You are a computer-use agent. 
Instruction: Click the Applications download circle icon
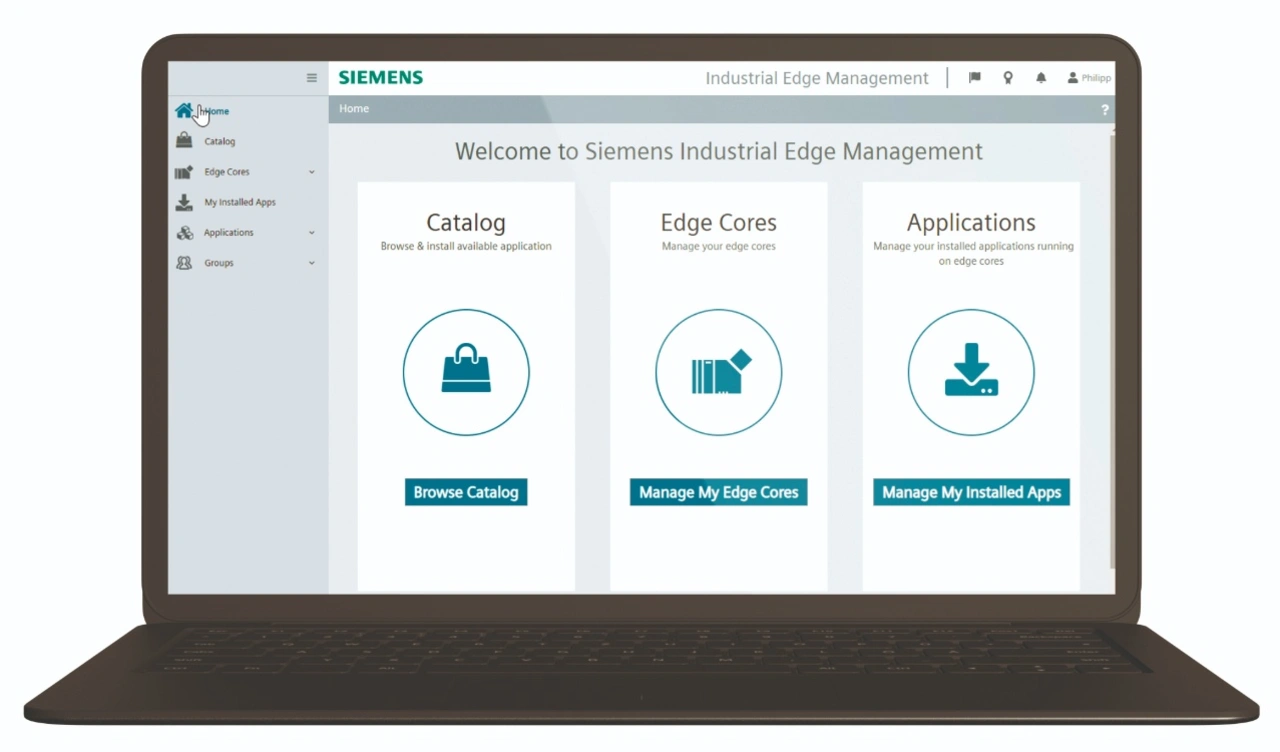[971, 372]
